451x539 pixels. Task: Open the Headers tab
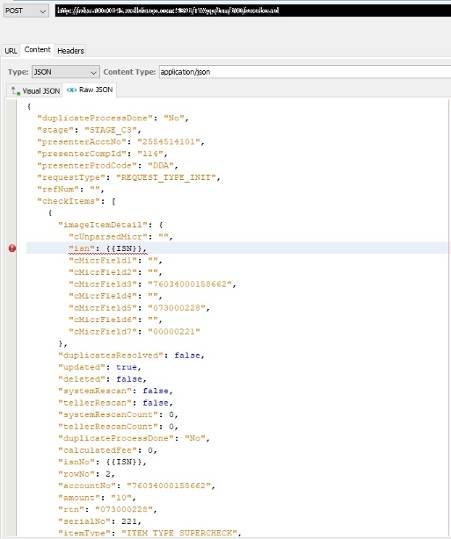[71, 51]
